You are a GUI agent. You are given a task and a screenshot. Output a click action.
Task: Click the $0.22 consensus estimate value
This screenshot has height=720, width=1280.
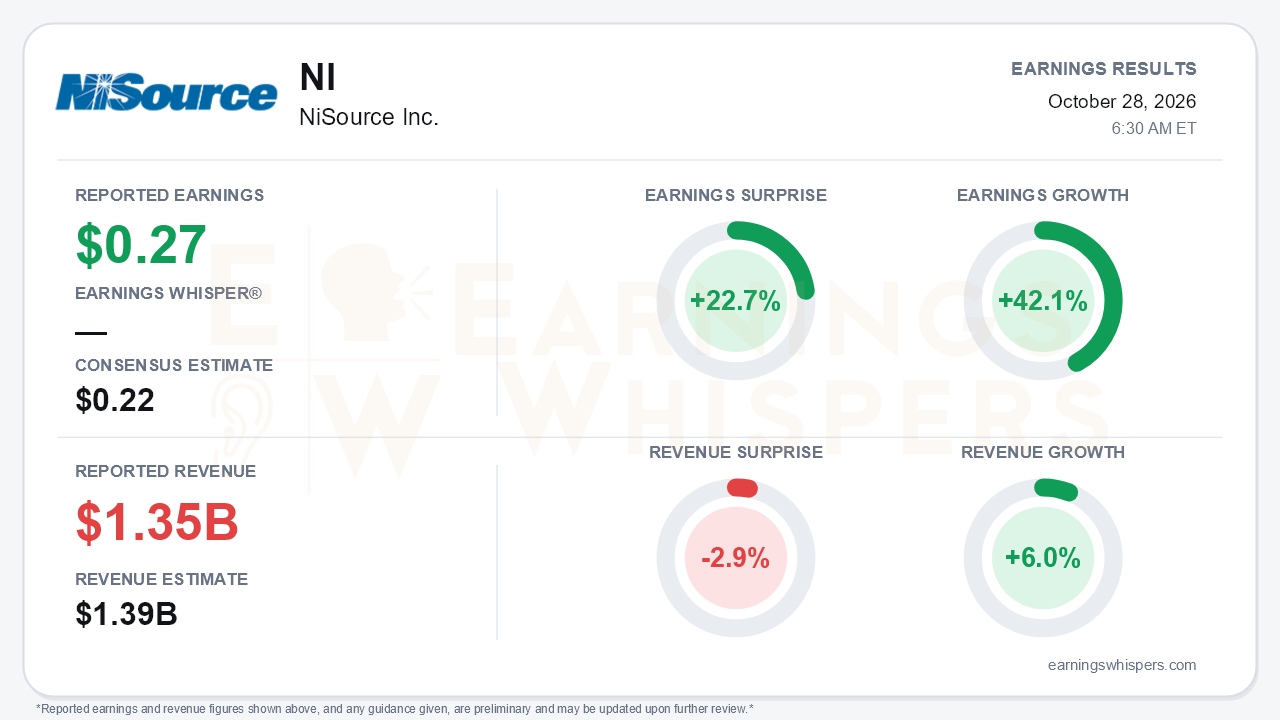[x=115, y=401]
